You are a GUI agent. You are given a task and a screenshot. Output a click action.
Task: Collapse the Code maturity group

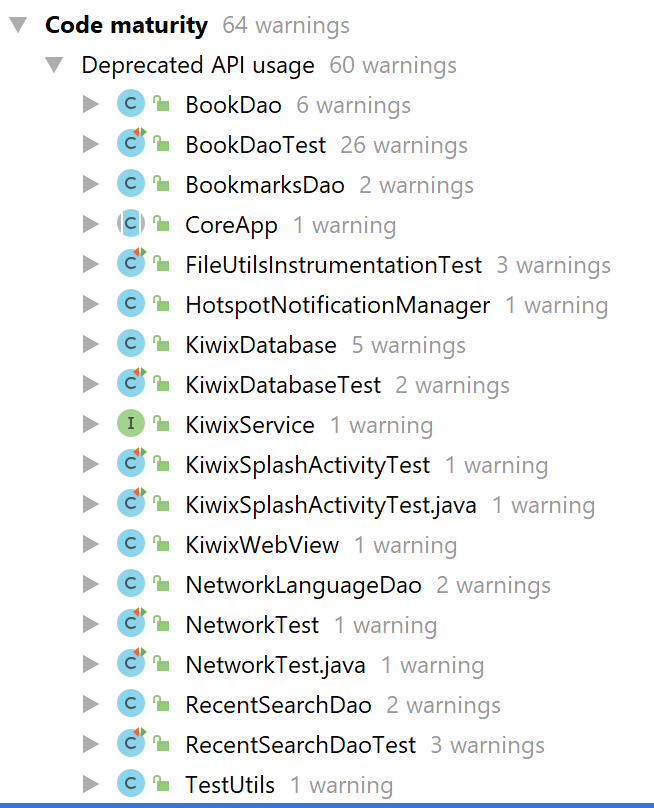[x=18, y=25]
